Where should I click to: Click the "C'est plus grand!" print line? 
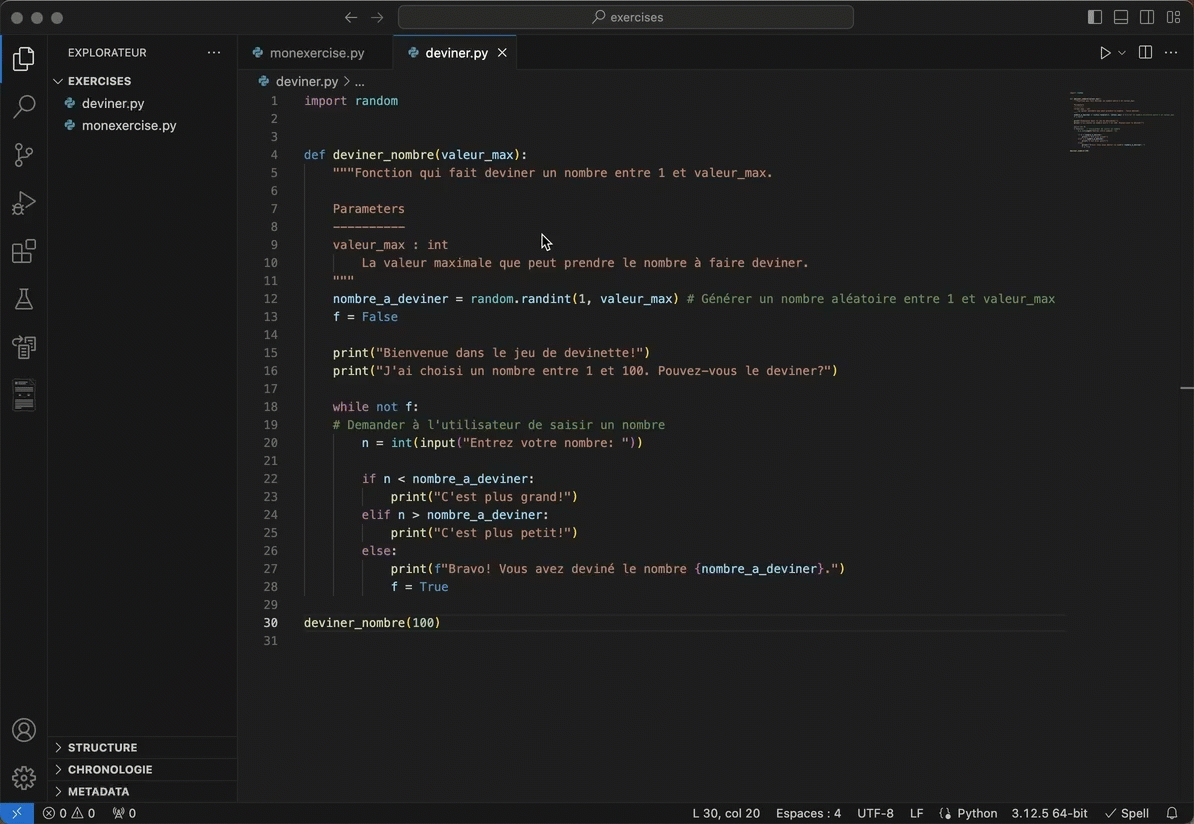(484, 497)
